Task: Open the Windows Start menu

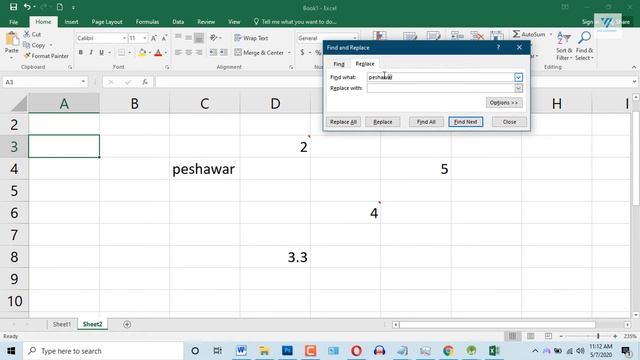Action: pyautogui.click(x=11, y=351)
